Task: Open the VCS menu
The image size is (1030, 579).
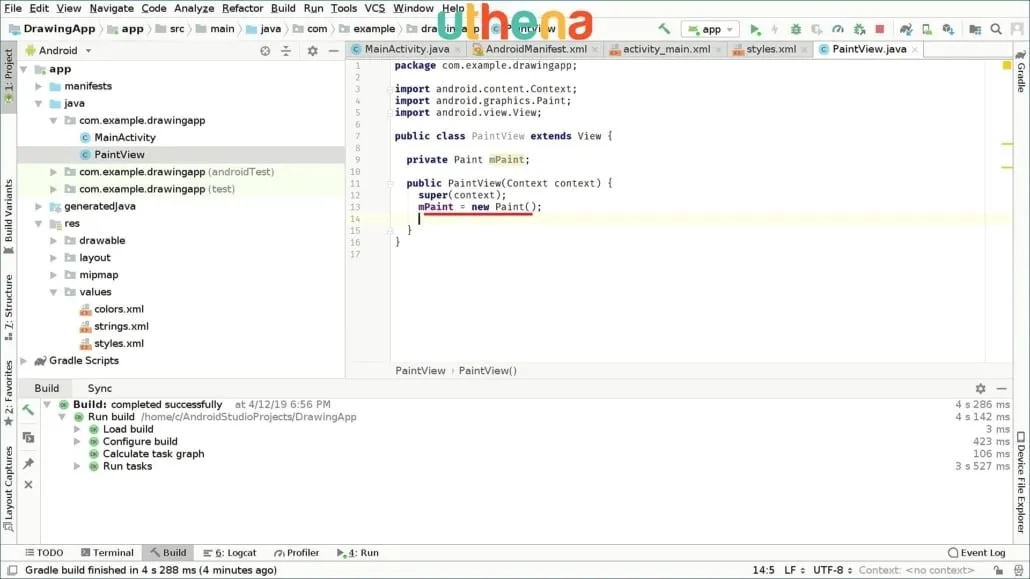Action: click(x=374, y=9)
